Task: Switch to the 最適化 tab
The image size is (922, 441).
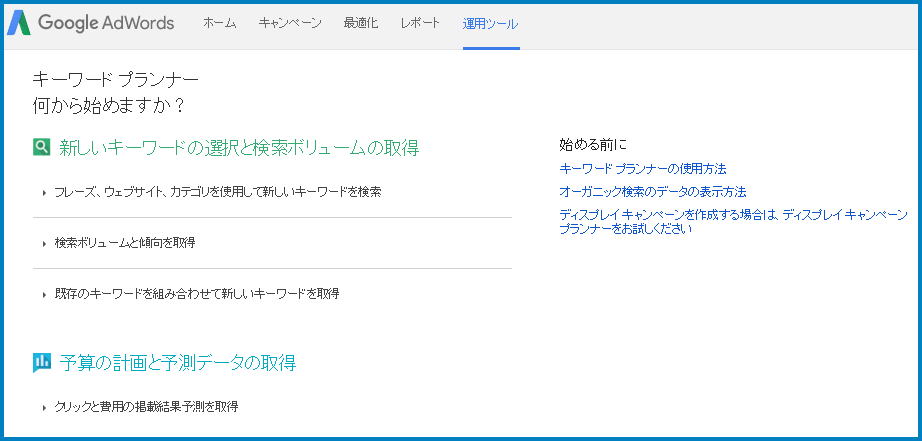Action: tap(361, 24)
